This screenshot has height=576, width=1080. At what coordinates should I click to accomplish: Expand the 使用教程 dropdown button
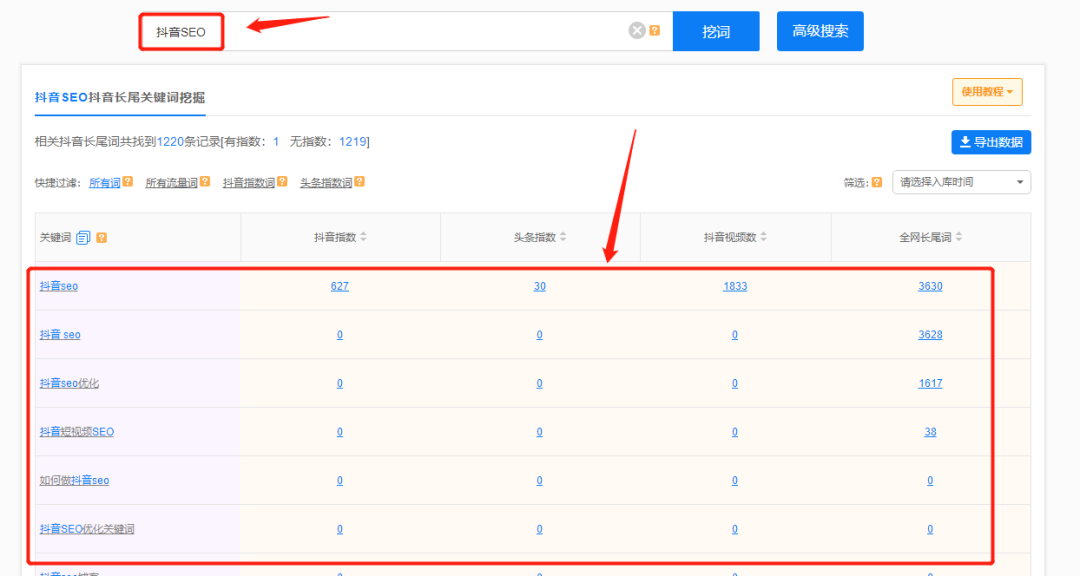[987, 92]
